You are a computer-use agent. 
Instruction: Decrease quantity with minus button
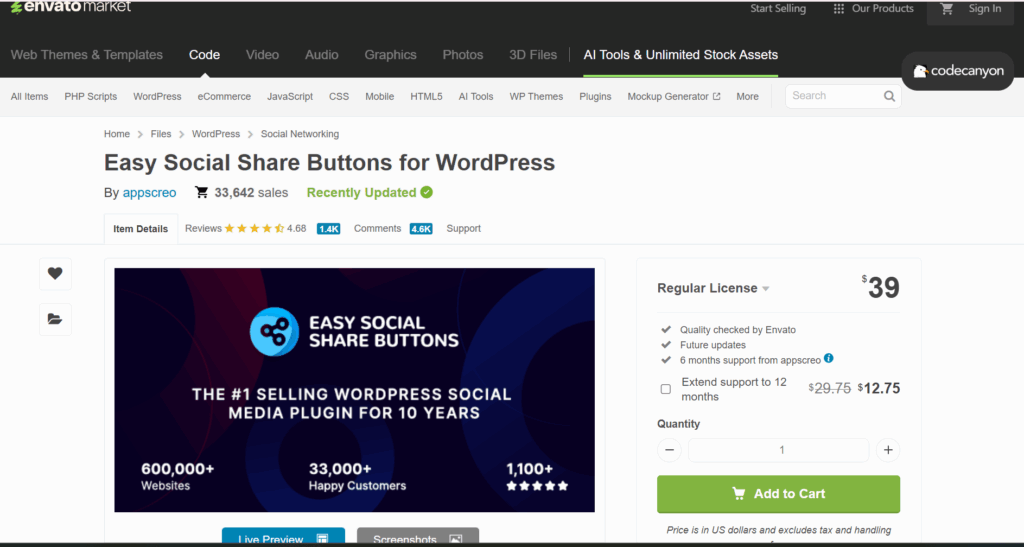pyautogui.click(x=669, y=450)
